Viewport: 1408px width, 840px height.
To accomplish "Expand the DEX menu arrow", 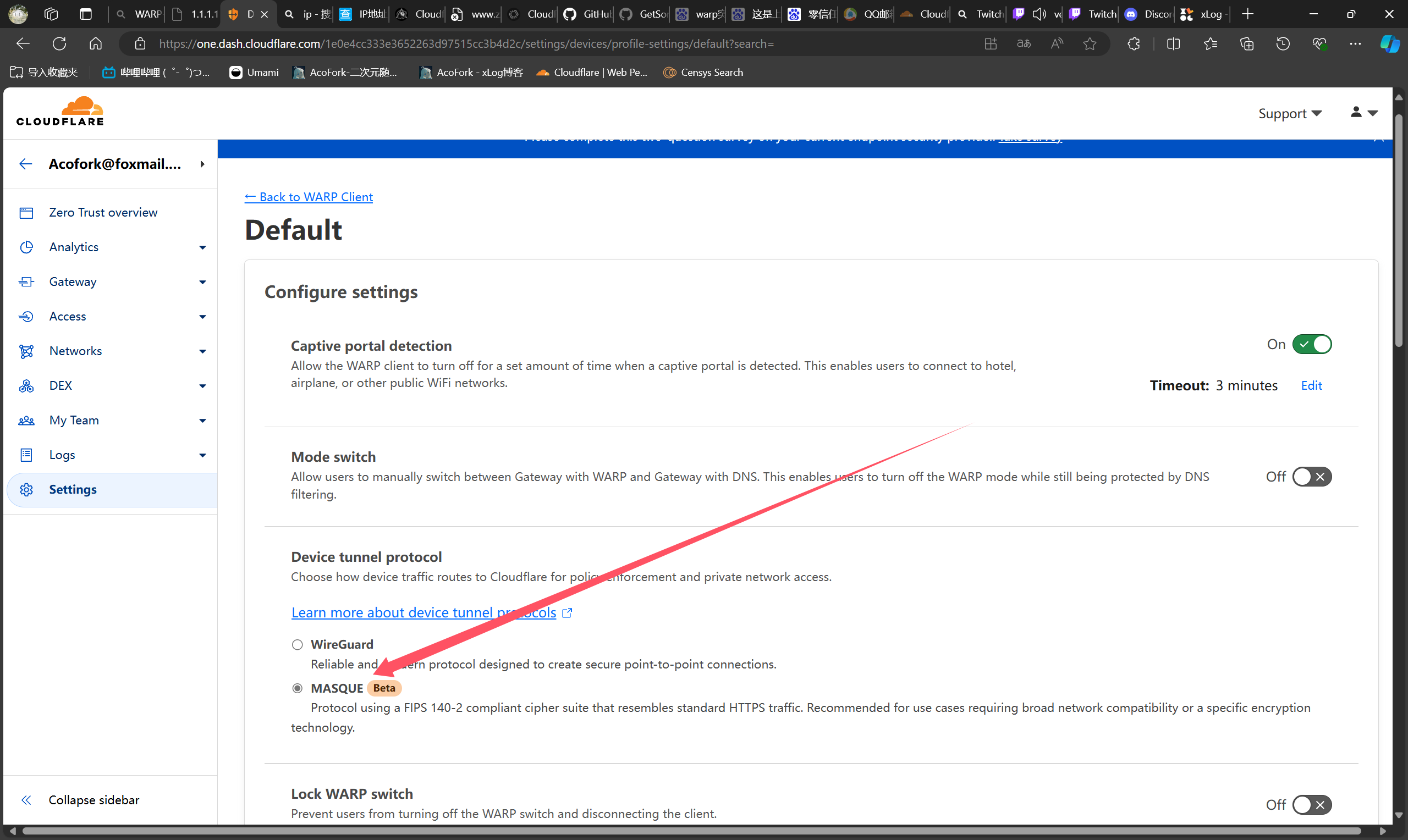I will click(203, 386).
